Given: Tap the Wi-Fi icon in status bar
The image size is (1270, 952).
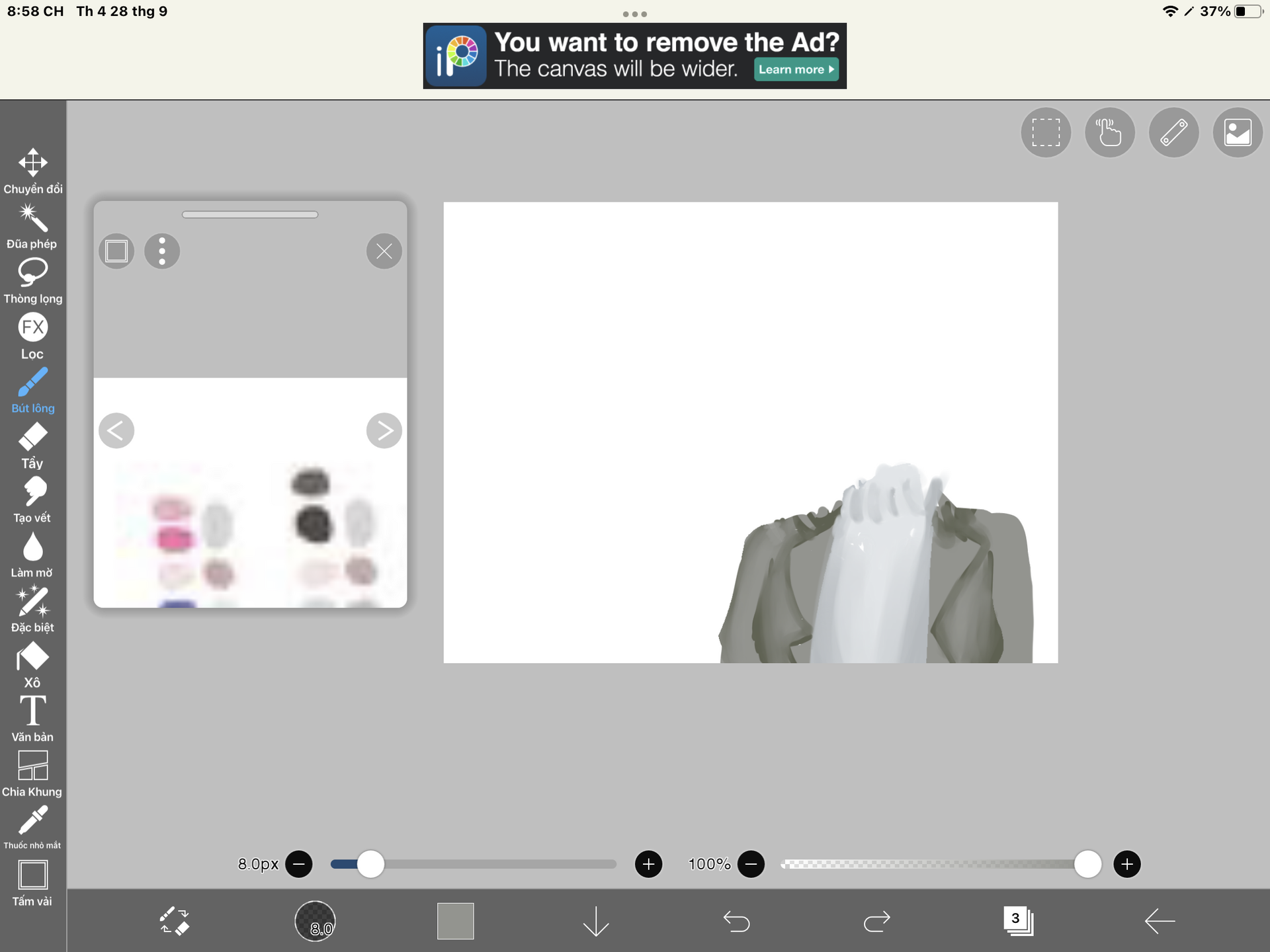Looking at the screenshot, I should coord(1170,11).
